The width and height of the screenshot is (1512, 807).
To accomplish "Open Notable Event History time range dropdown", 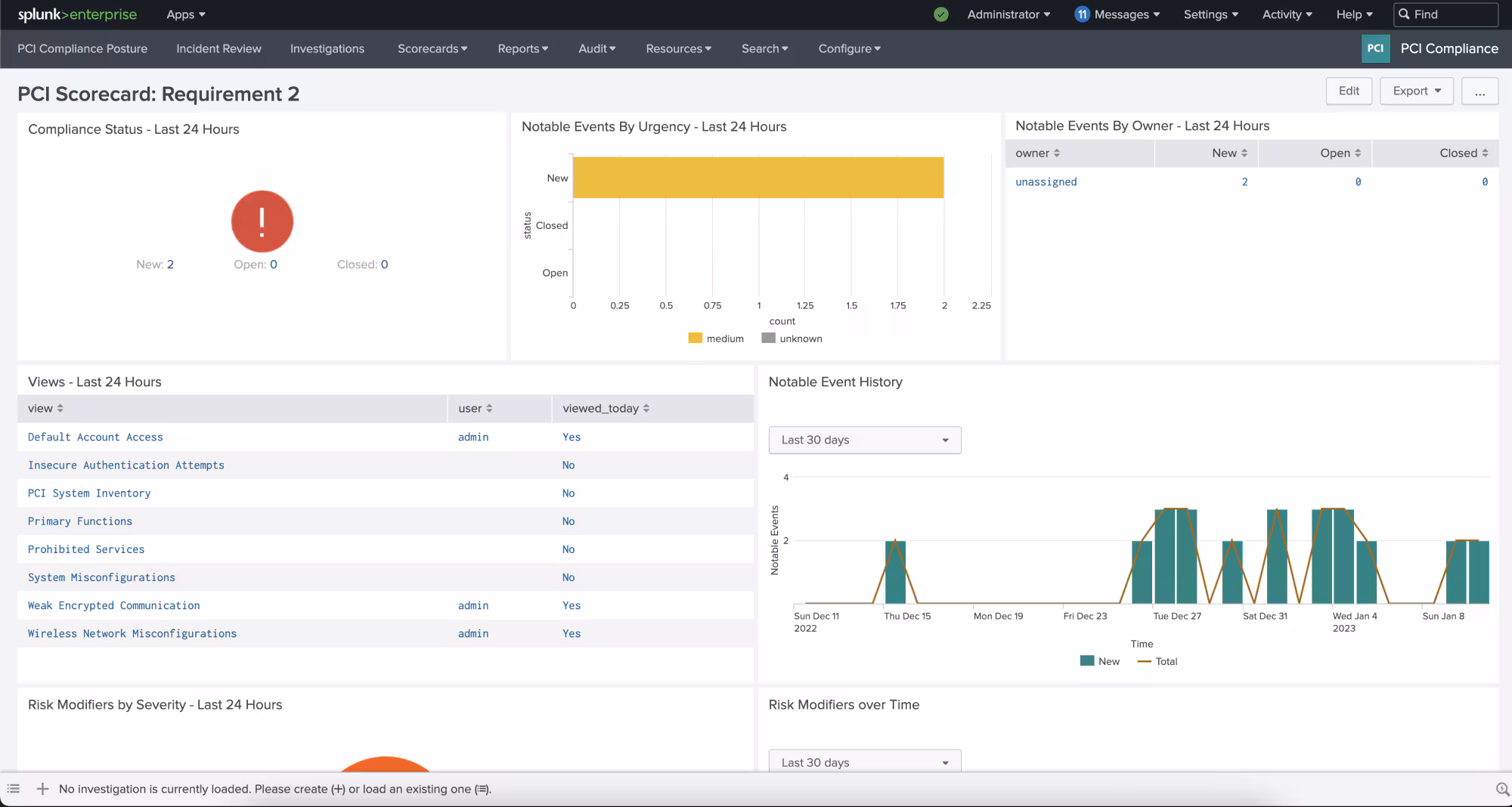I will coord(864,440).
